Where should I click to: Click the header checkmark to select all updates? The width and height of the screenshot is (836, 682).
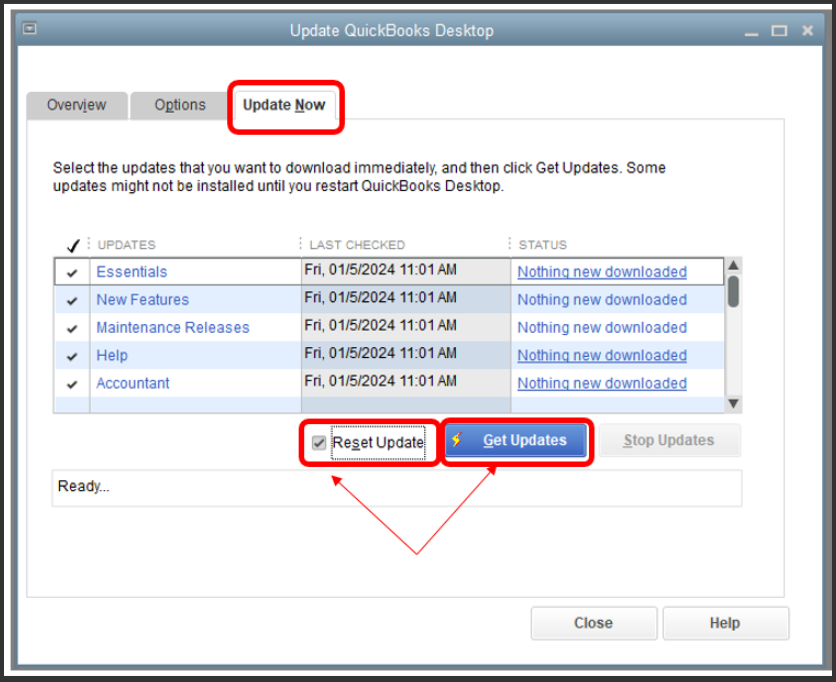(73, 245)
